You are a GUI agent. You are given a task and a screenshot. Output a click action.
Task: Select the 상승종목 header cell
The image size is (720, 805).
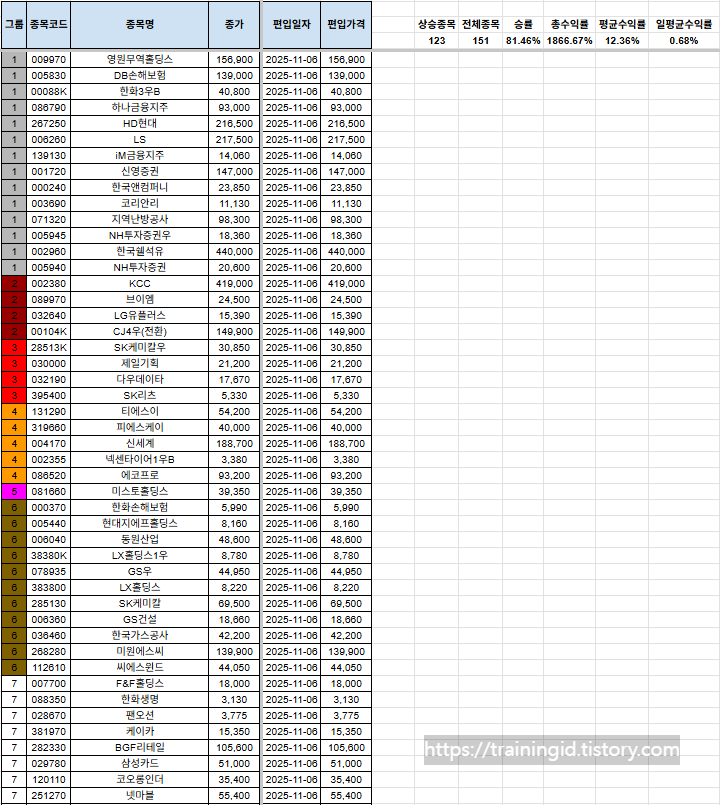(437, 24)
